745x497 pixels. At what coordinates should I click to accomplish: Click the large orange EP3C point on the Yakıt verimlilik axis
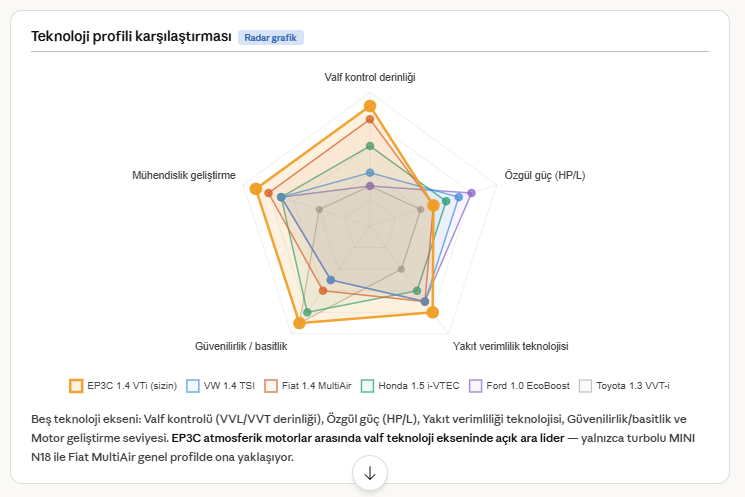click(433, 312)
